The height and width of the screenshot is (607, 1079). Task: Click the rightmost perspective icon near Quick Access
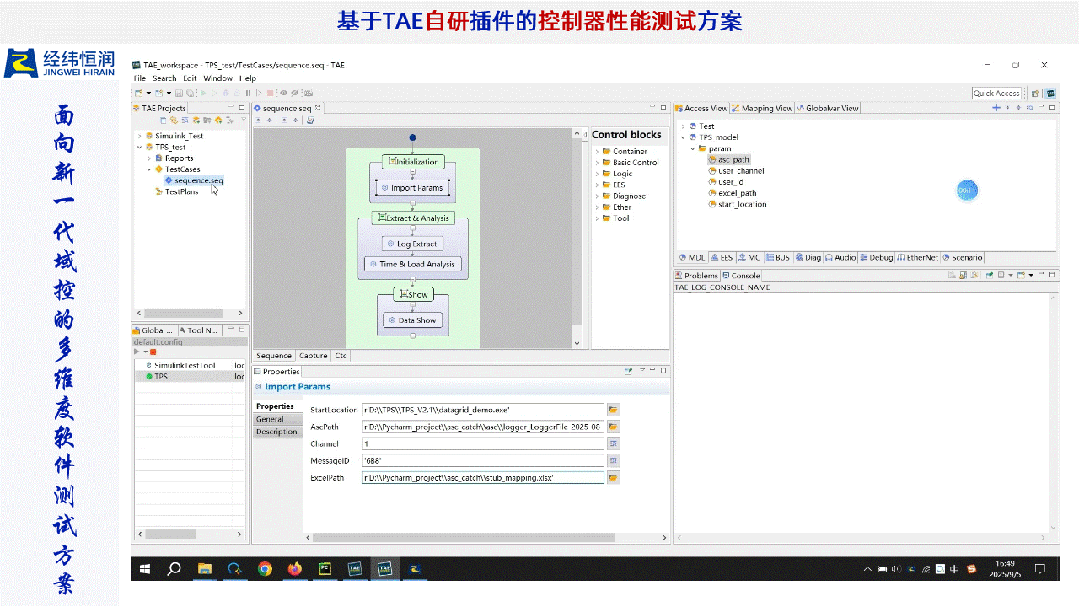pyautogui.click(x=1051, y=93)
